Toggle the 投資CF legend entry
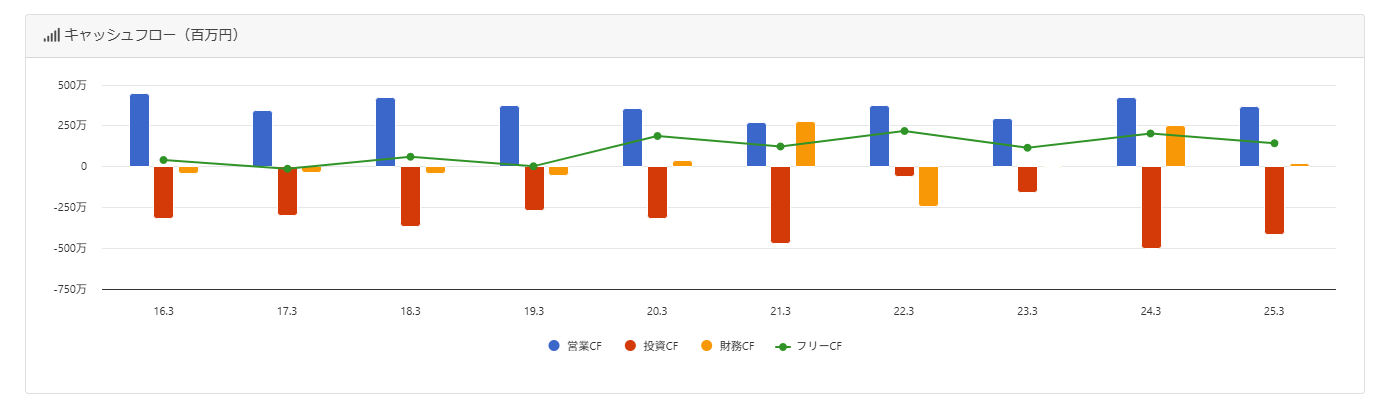 [652, 346]
